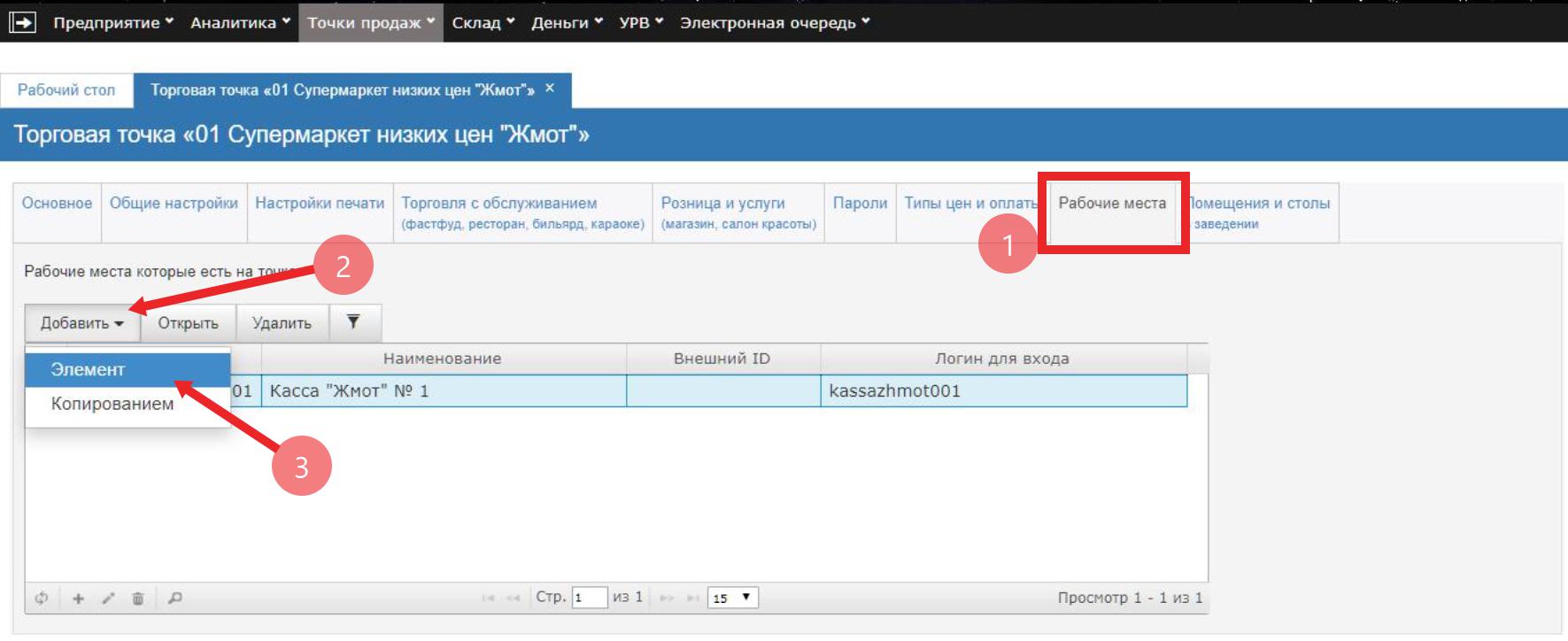The image size is (1568, 641).
Task: Choose Копированием from the dropdown list
Action: pos(112,404)
